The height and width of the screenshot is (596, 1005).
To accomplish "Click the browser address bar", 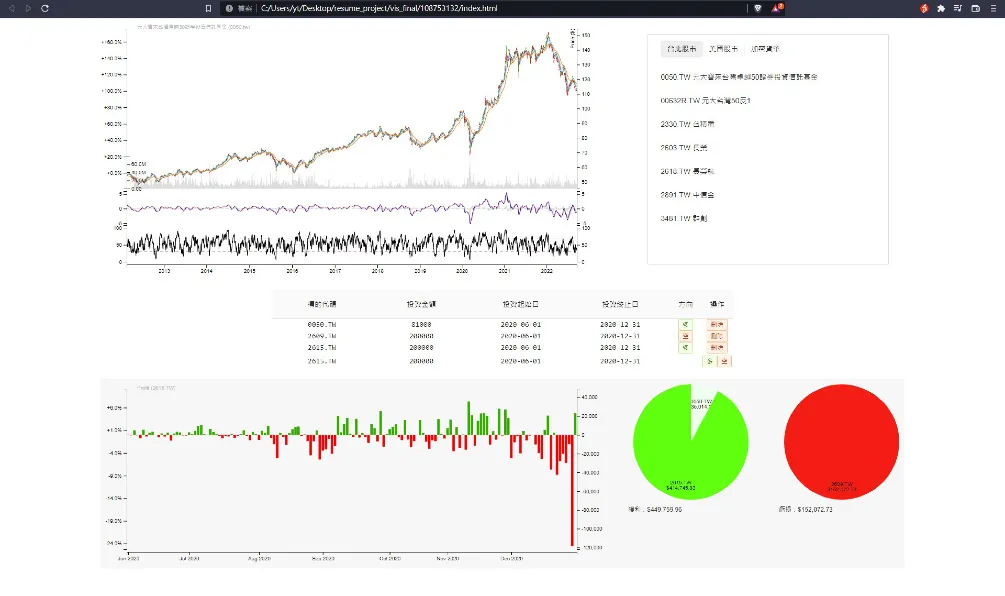I will coord(480,8).
